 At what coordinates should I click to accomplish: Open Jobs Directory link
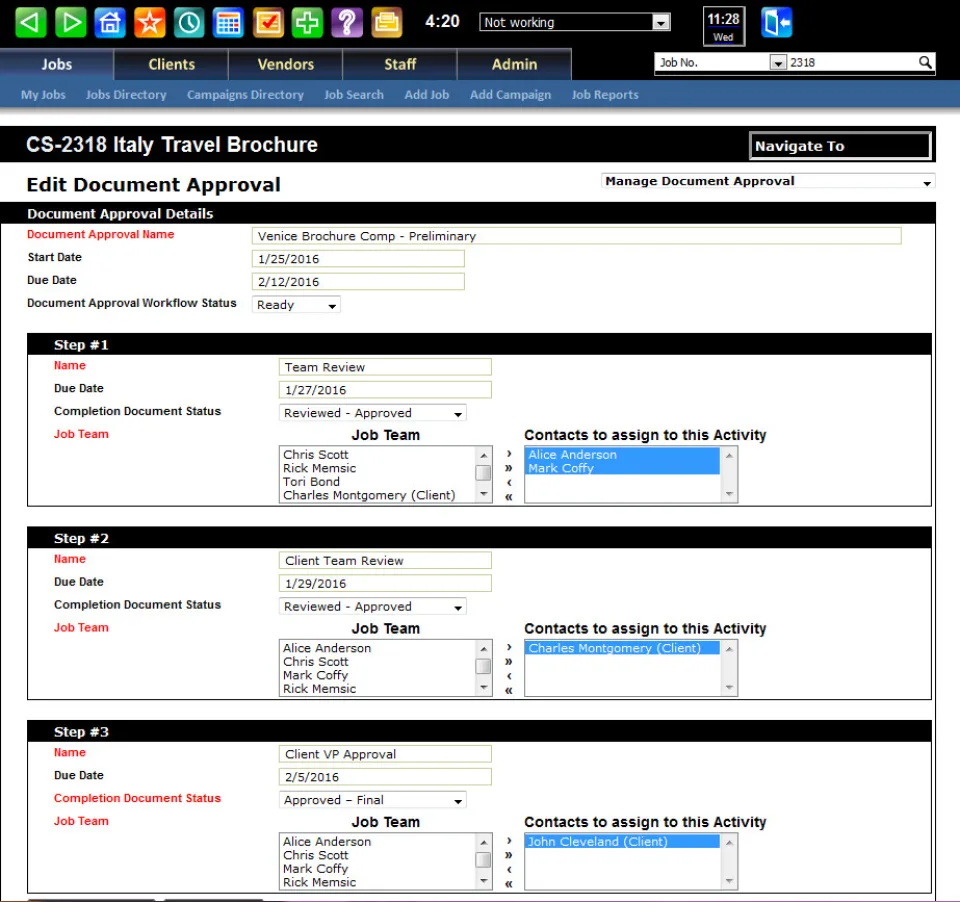pyautogui.click(x=126, y=95)
